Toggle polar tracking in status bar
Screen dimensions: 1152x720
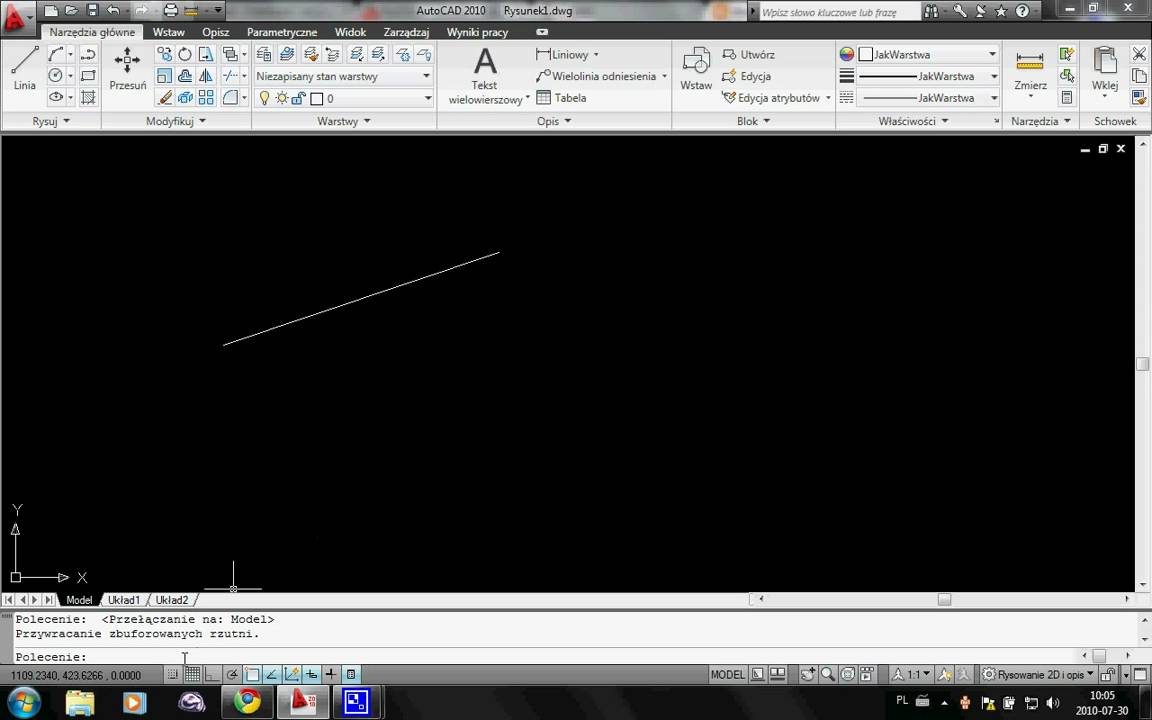click(x=232, y=674)
